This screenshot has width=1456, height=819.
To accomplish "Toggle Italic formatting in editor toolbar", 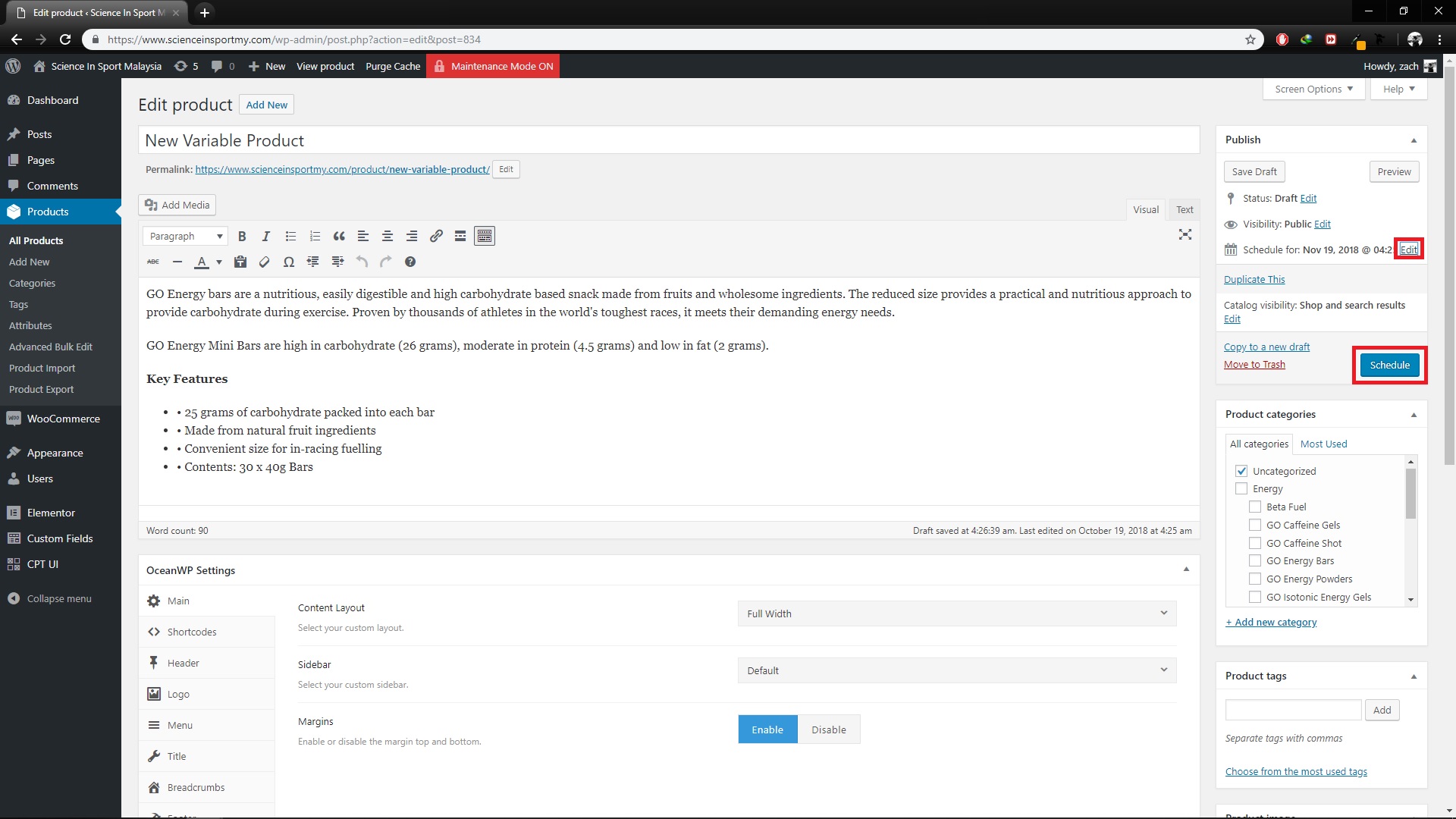I will click(x=266, y=237).
